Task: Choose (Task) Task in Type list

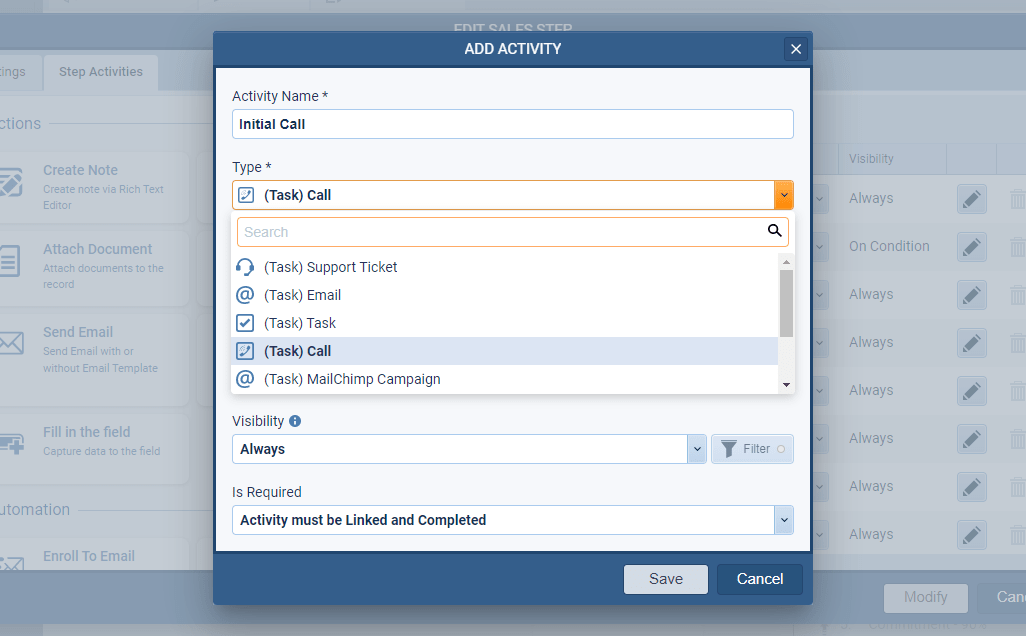Action: tap(300, 323)
